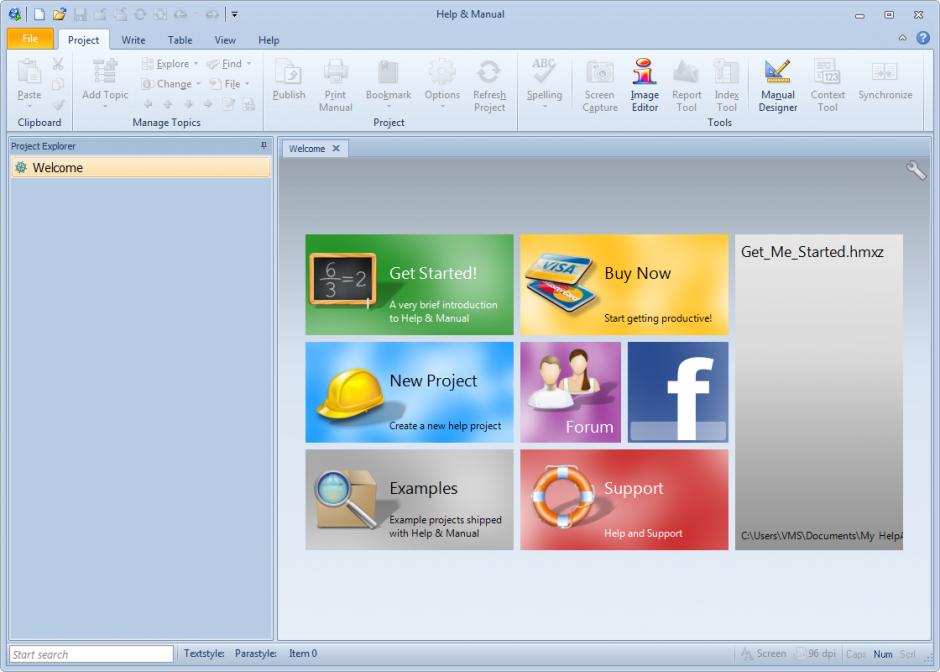The width and height of the screenshot is (940, 672).
Task: Click the Spelling ABC check icon
Action: point(544,71)
